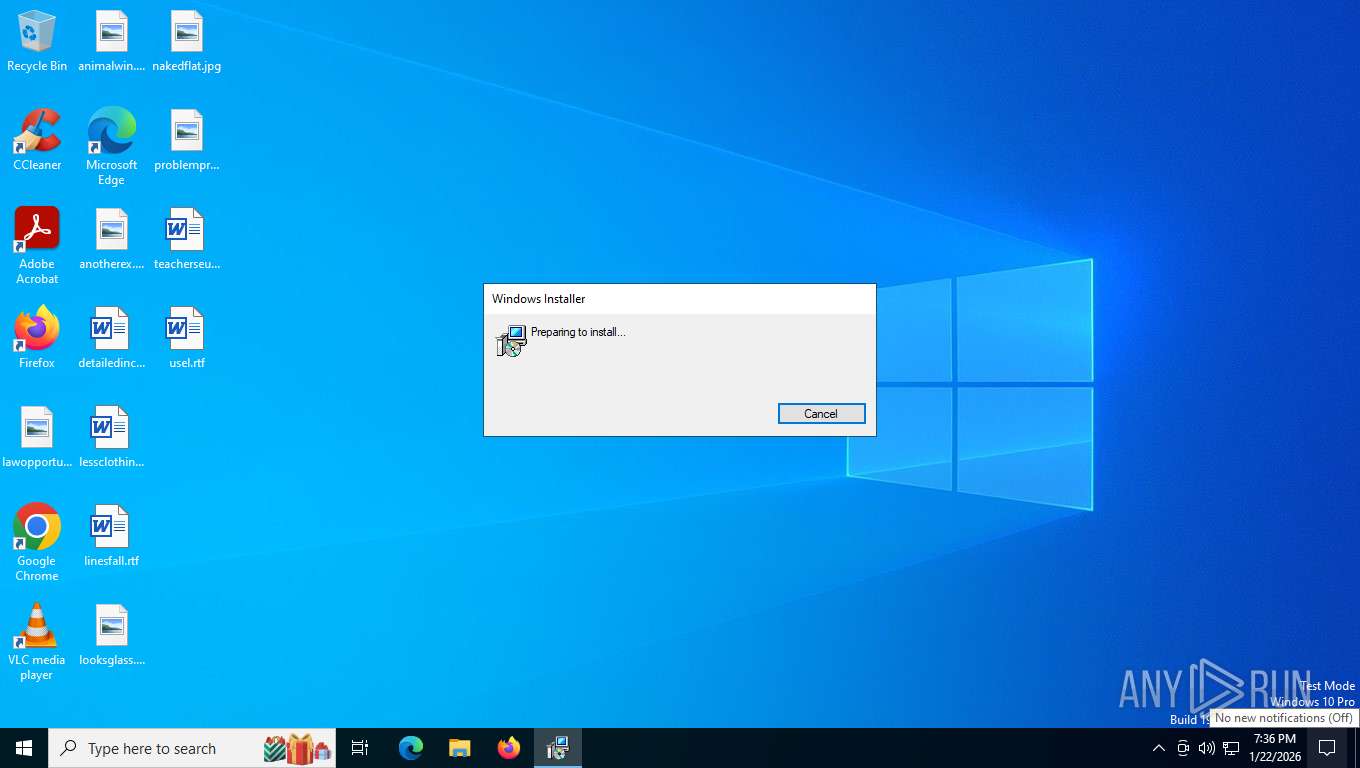Image resolution: width=1360 pixels, height=768 pixels.
Task: Open the Microsoft Edge desktop shortcut
Action: click(x=112, y=147)
